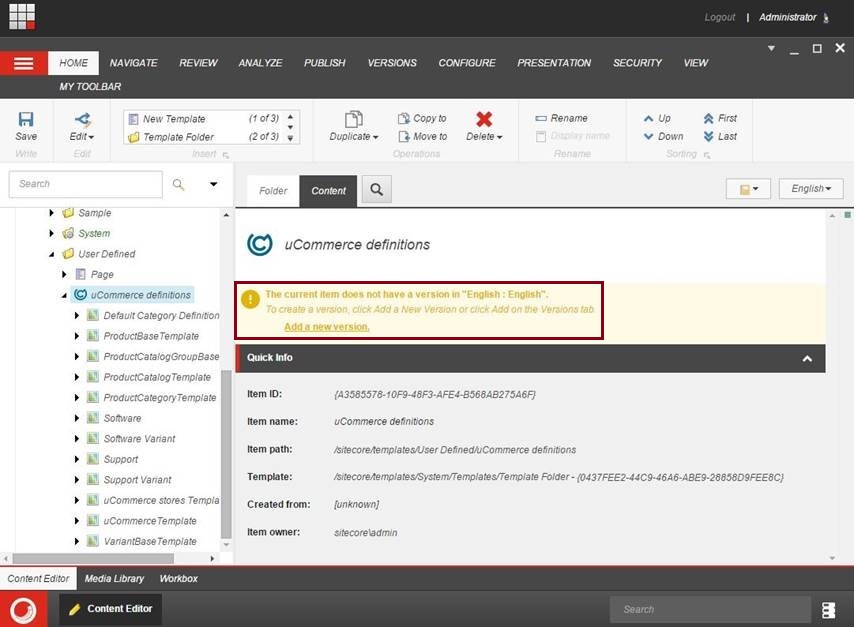Open the PUBLISH ribbon tab
Viewport: 854px width, 627px height.
(x=325, y=63)
